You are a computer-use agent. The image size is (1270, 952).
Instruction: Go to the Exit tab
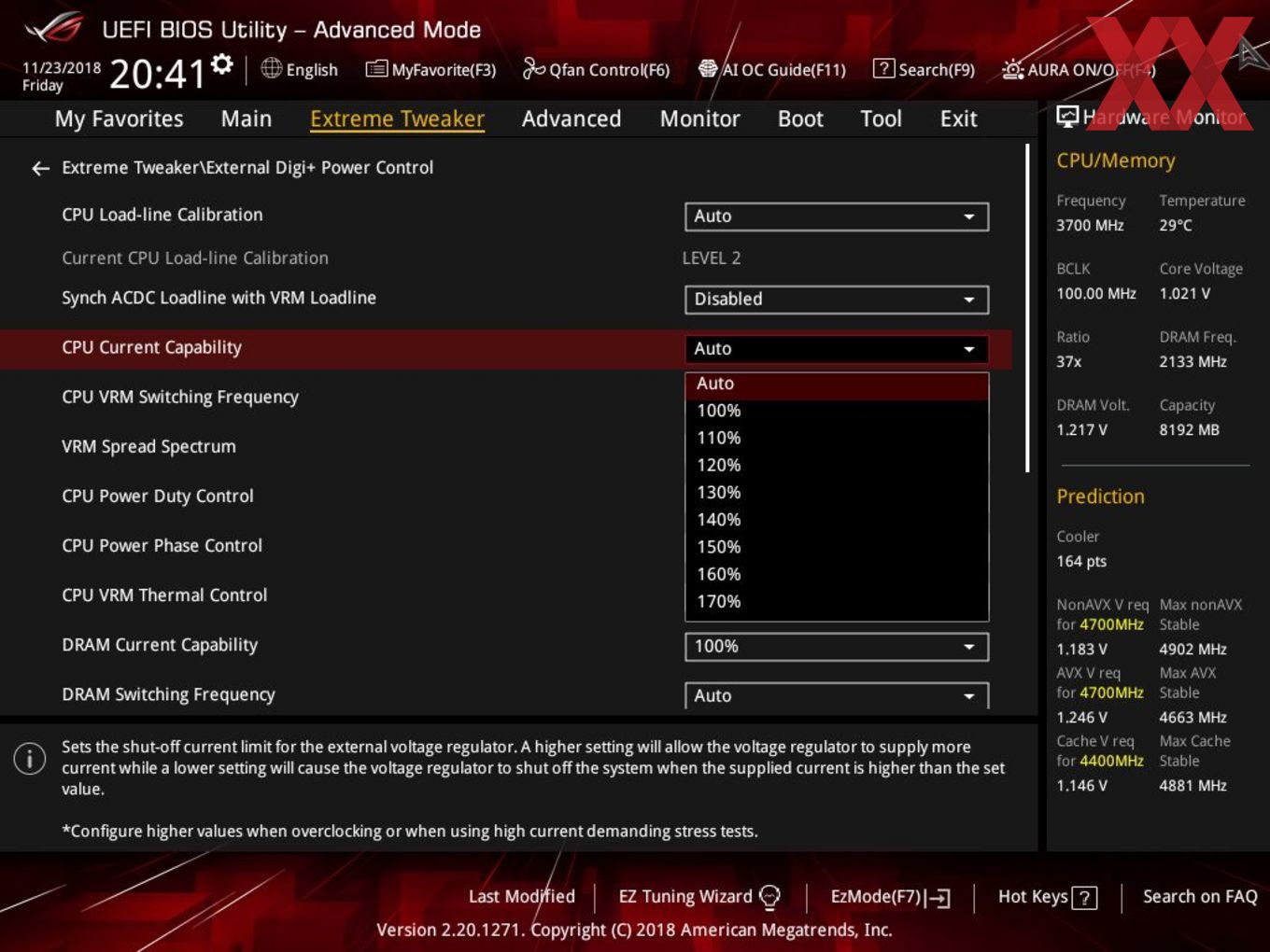pyautogui.click(x=958, y=119)
